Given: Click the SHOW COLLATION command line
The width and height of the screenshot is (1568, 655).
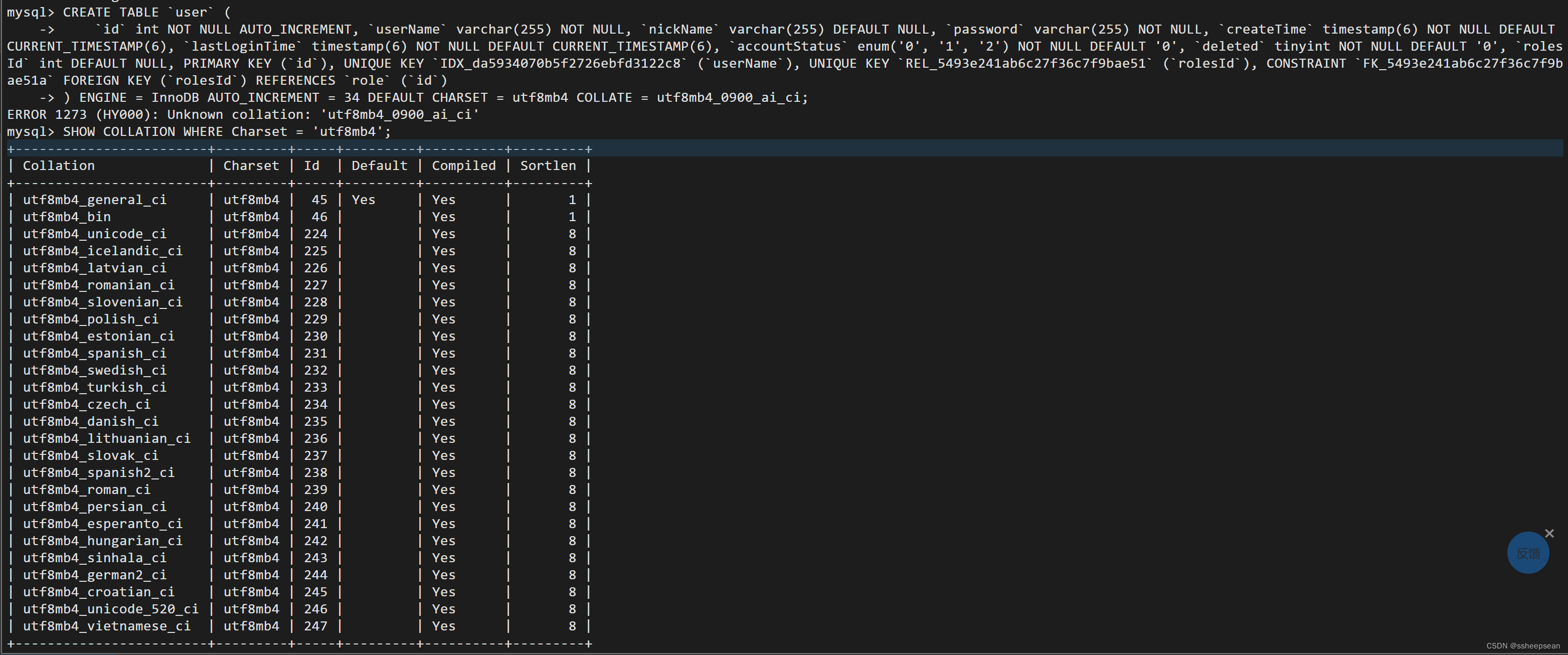Looking at the screenshot, I should 199,131.
